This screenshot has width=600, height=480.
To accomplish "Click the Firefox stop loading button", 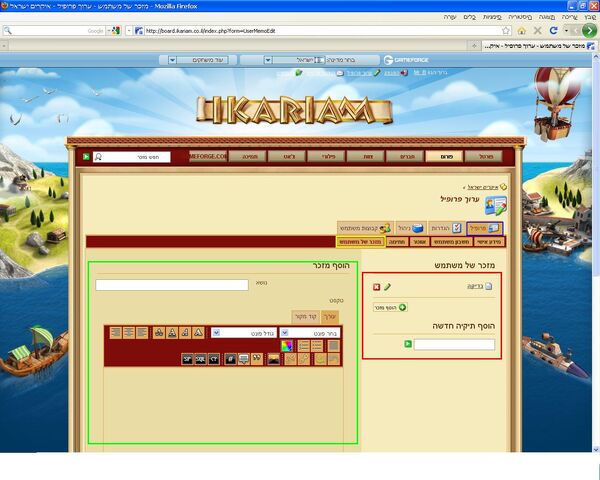I will (x=537, y=31).
